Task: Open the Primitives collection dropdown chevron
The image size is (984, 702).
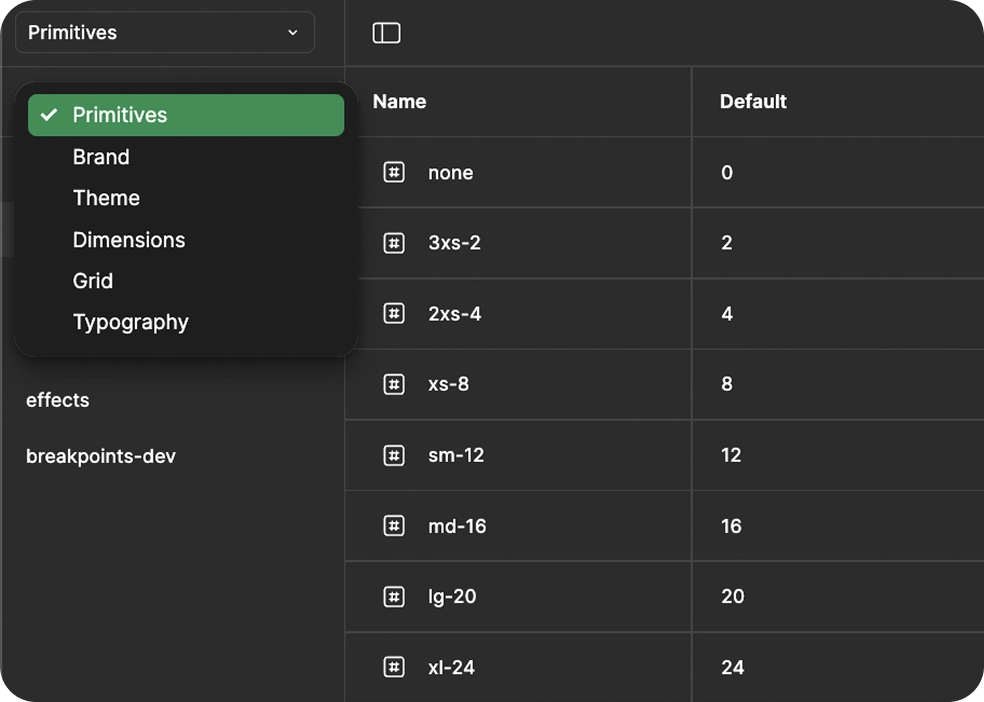Action: 292,32
